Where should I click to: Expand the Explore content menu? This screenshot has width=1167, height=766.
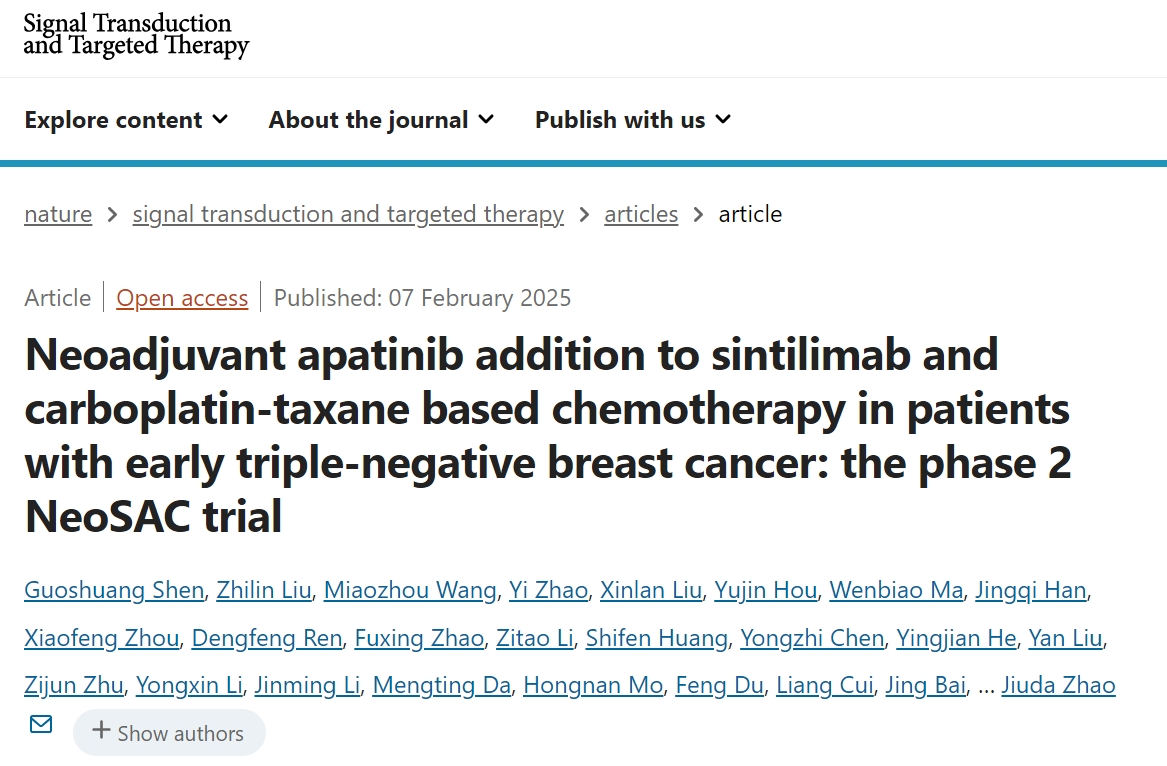click(x=126, y=120)
